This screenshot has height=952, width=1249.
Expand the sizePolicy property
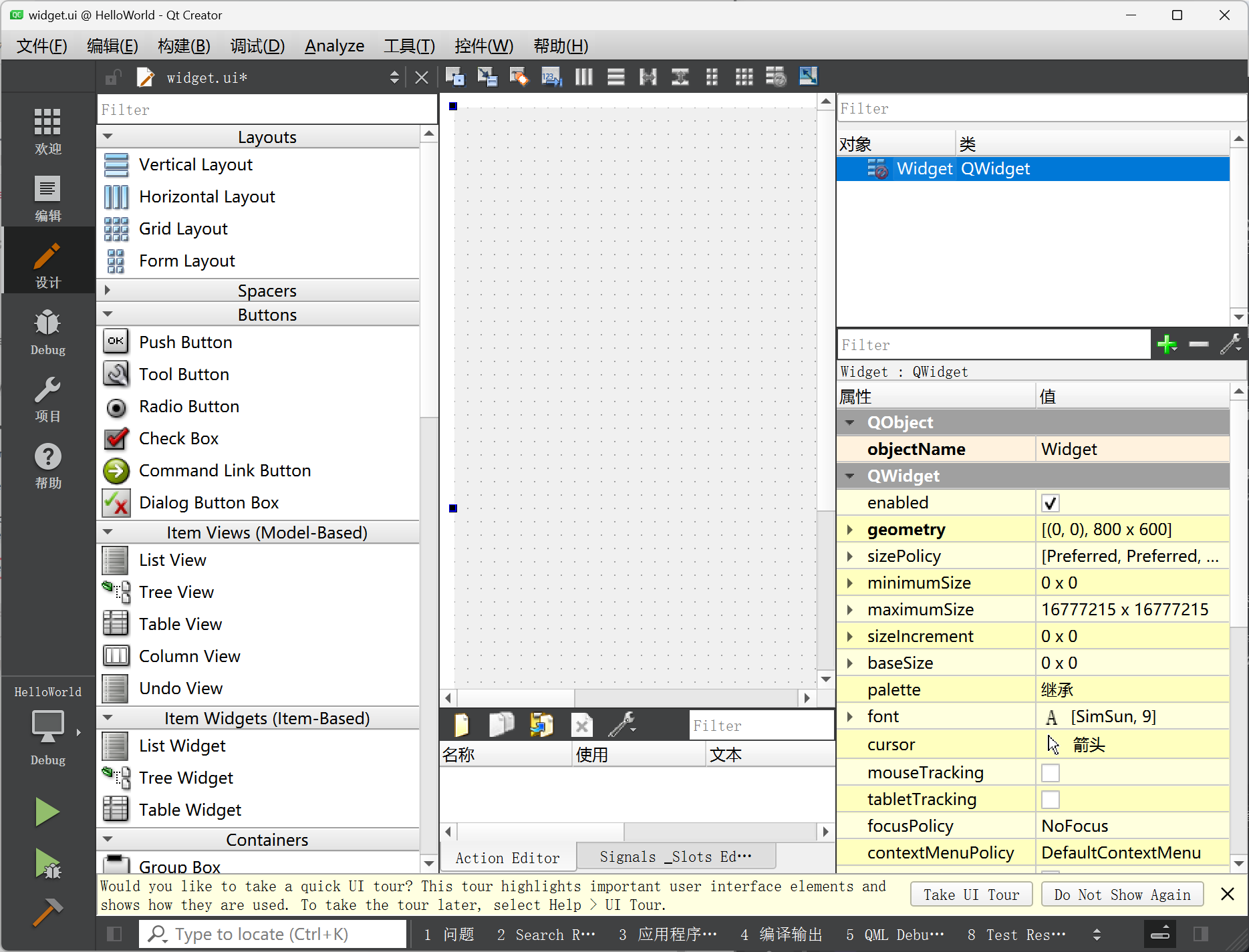coord(850,557)
